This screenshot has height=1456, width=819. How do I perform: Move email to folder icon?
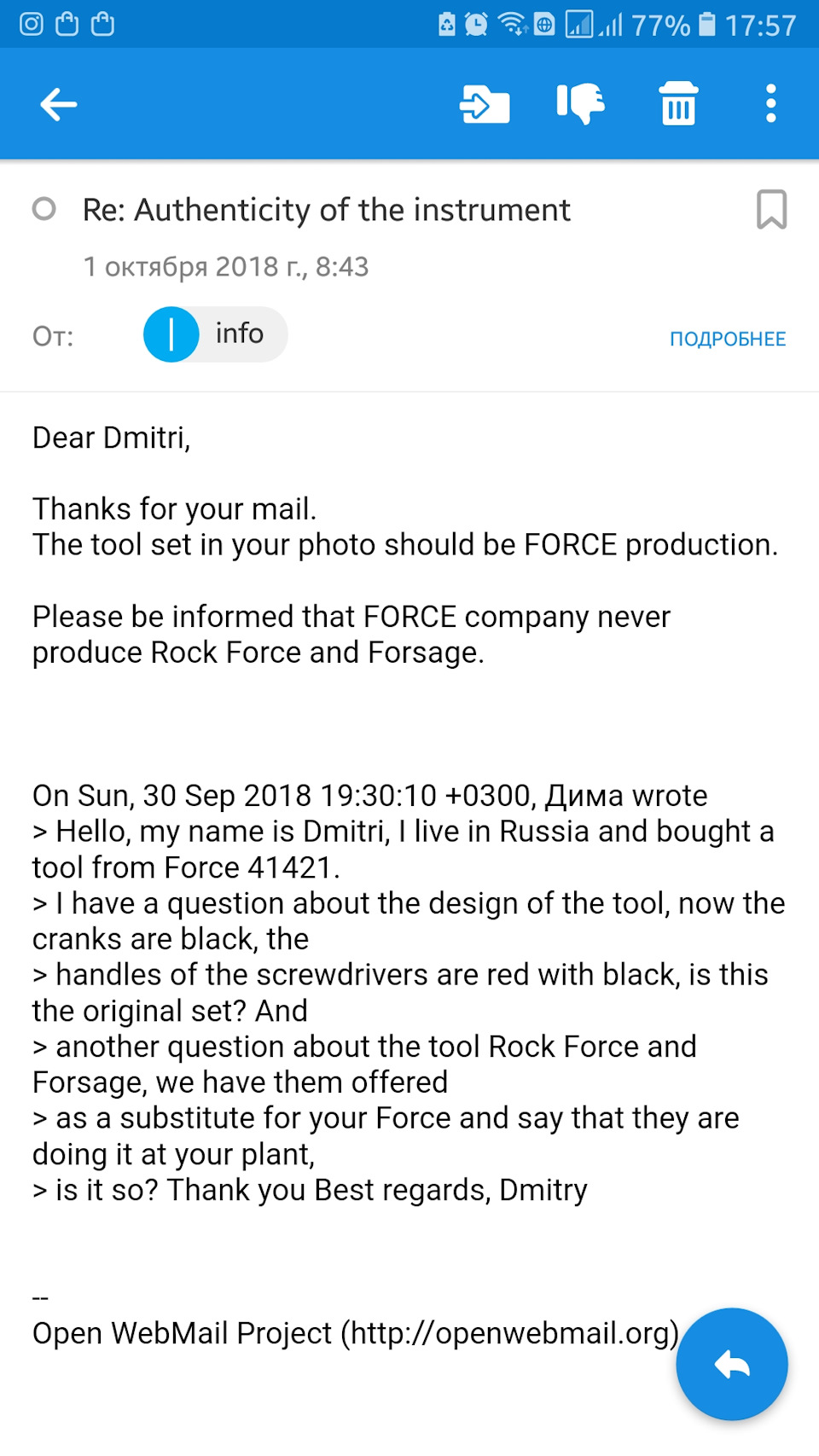pos(485,104)
